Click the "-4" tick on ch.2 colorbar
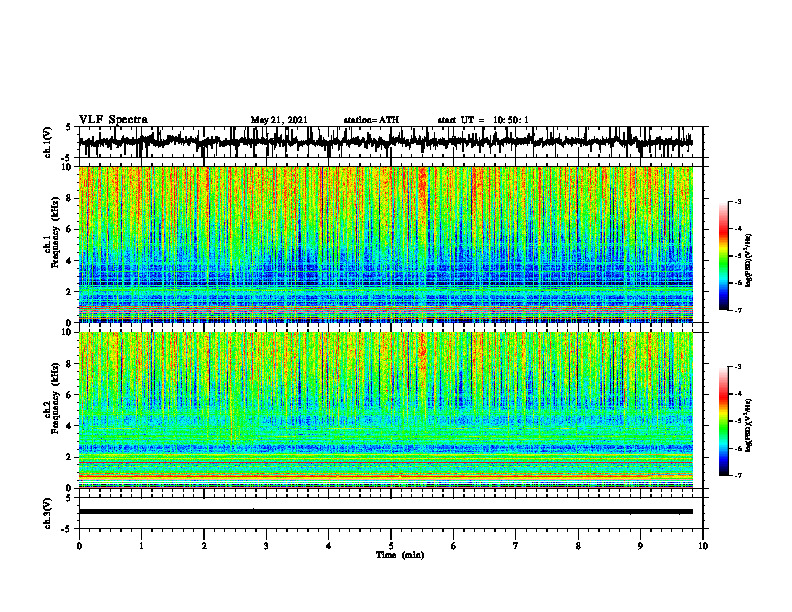This screenshot has height=612, width=792. click(738, 394)
